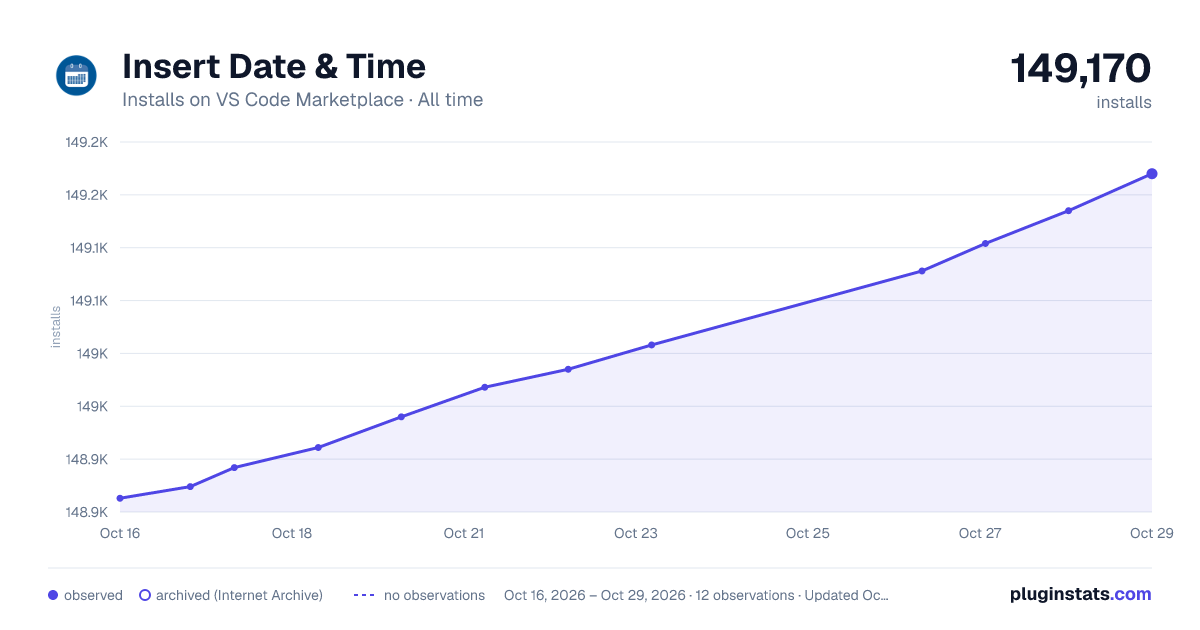
Task: Click the '12 observations' text in footer
Action: [x=745, y=595]
